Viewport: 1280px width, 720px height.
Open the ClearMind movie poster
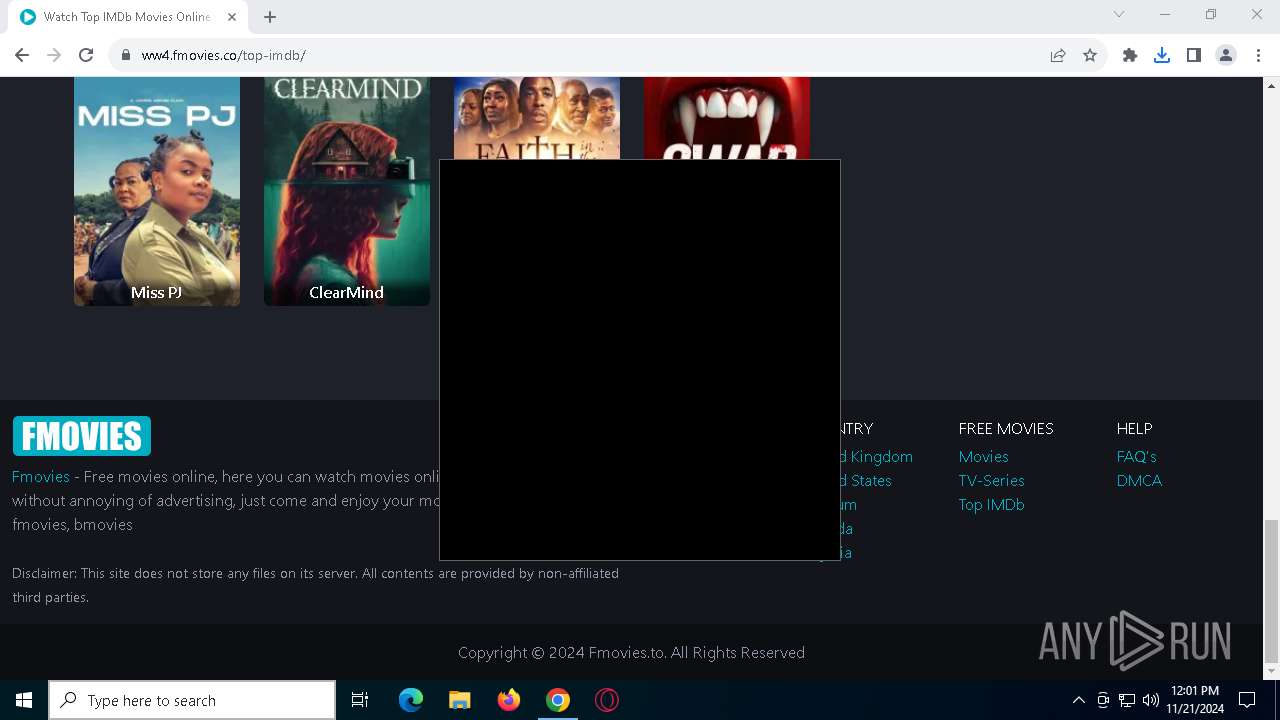coord(347,191)
